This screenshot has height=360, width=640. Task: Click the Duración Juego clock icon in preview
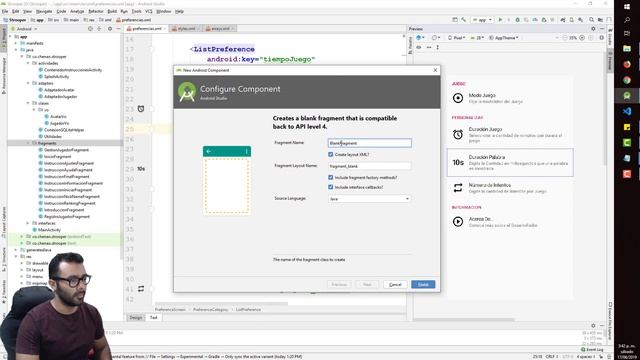[x=458, y=134]
